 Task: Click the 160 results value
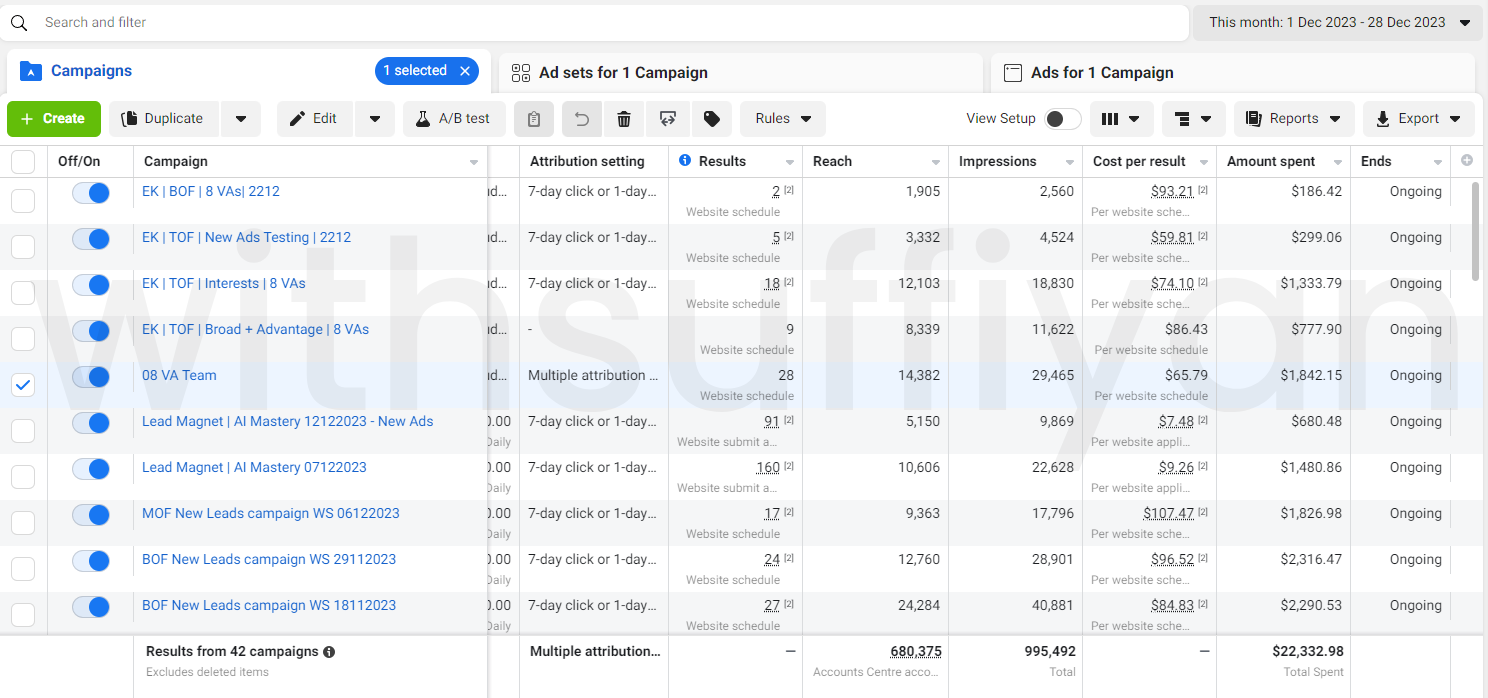pyautogui.click(x=768, y=468)
